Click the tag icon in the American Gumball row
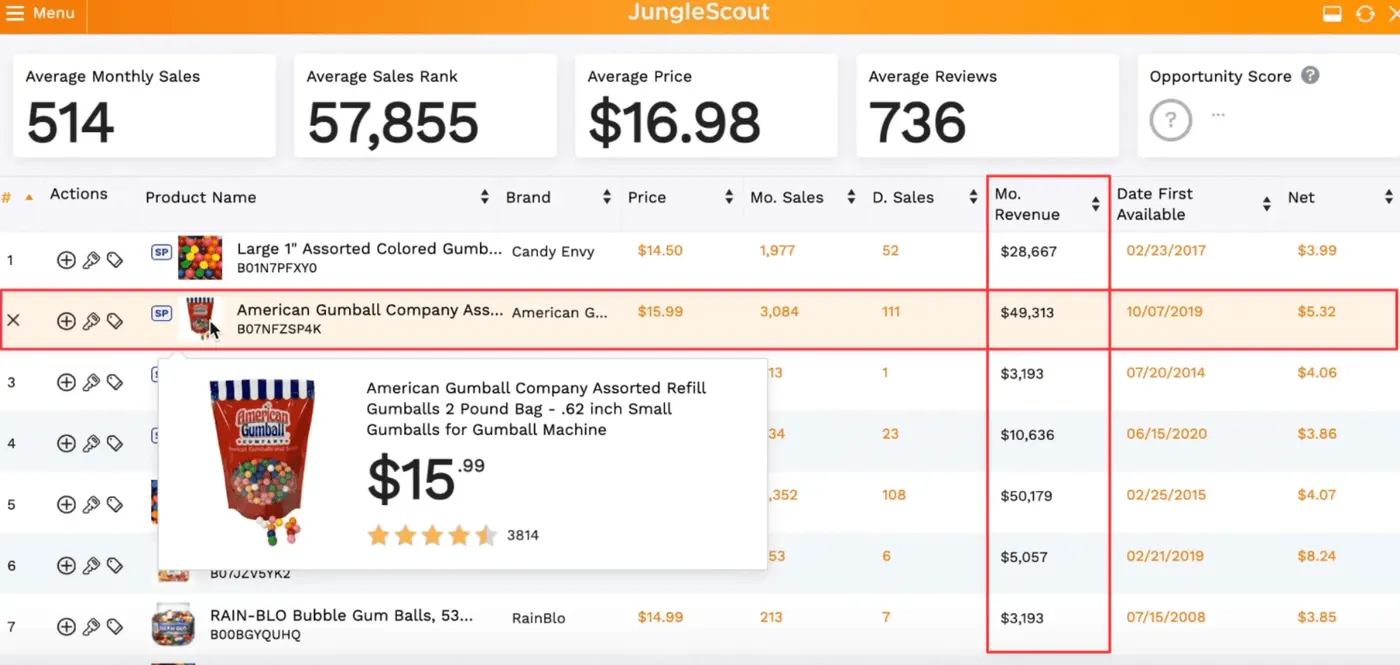 [115, 321]
